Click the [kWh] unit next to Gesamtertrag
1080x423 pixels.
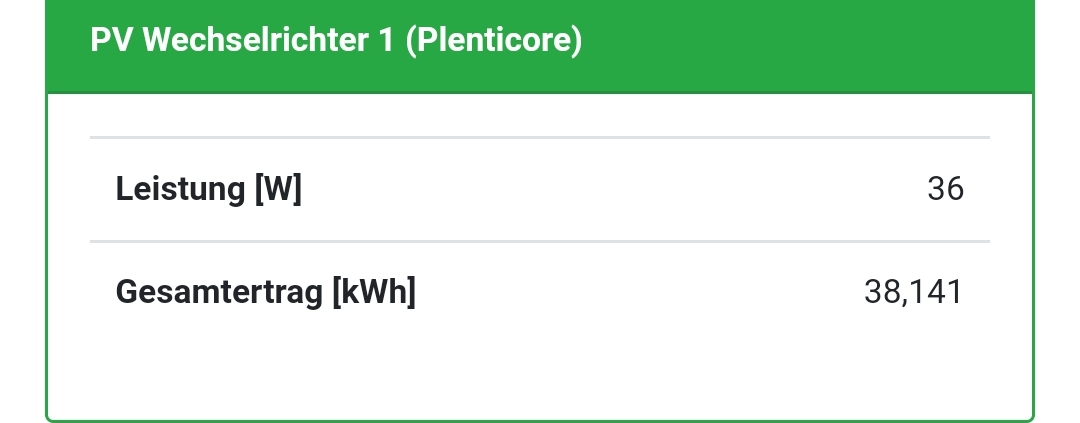coord(372,293)
